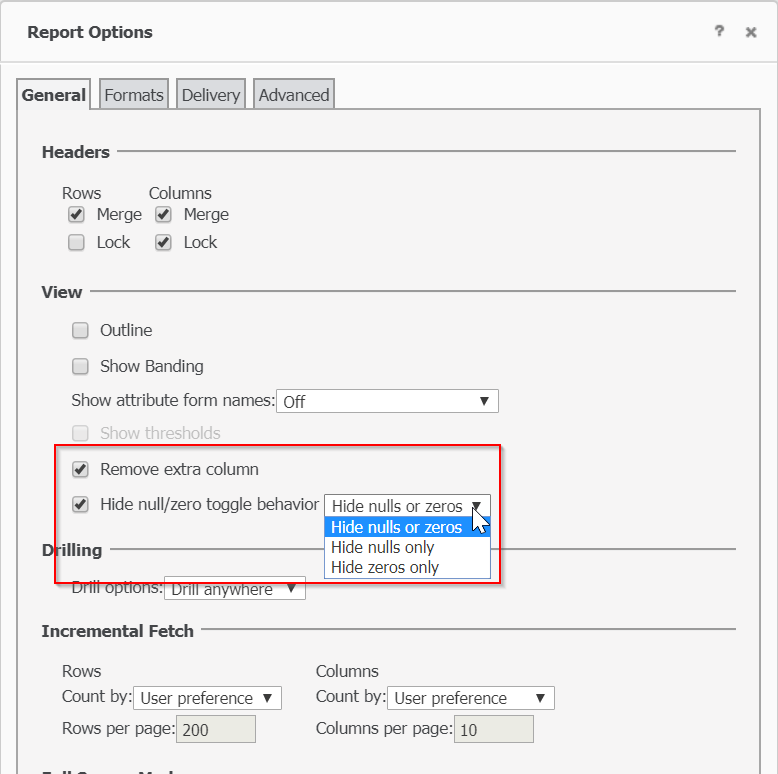The width and height of the screenshot is (778, 774).
Task: Open Show attribute form names dropdown
Action: click(387, 401)
